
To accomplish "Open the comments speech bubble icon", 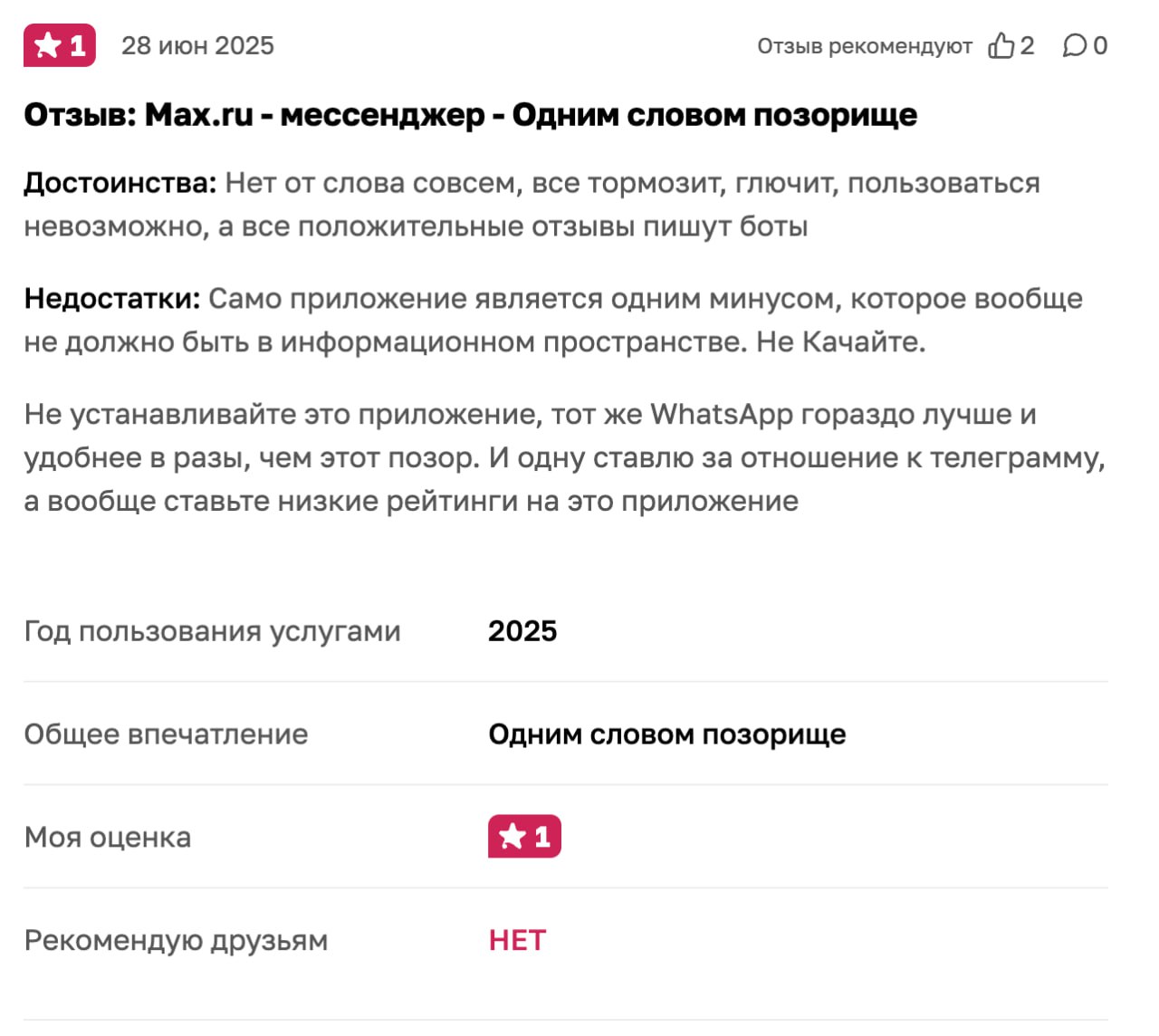I will click(1075, 45).
